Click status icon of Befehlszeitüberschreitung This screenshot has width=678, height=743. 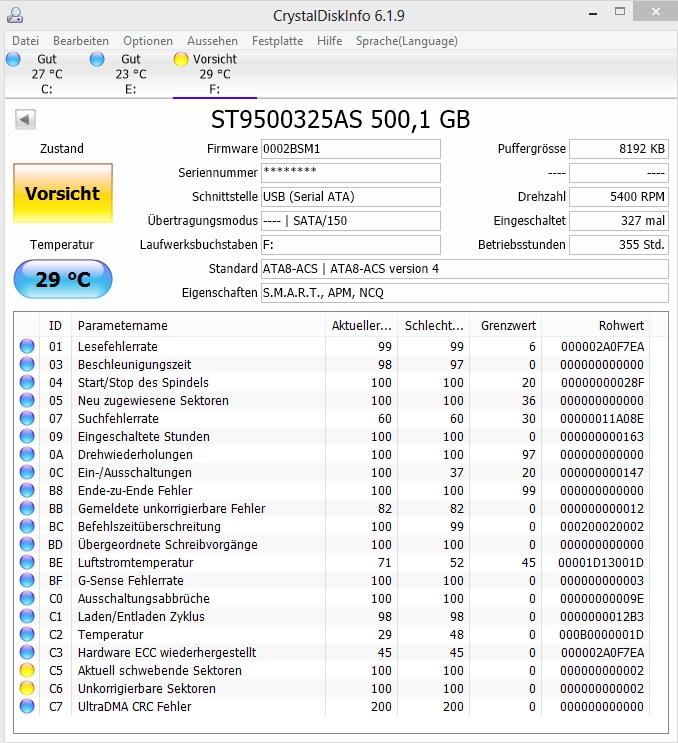(x=27, y=526)
